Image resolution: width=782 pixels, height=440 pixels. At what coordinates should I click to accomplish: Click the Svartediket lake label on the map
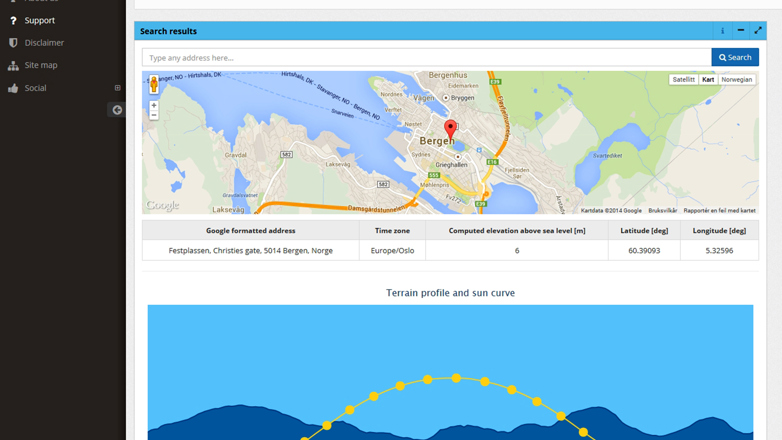click(607, 156)
